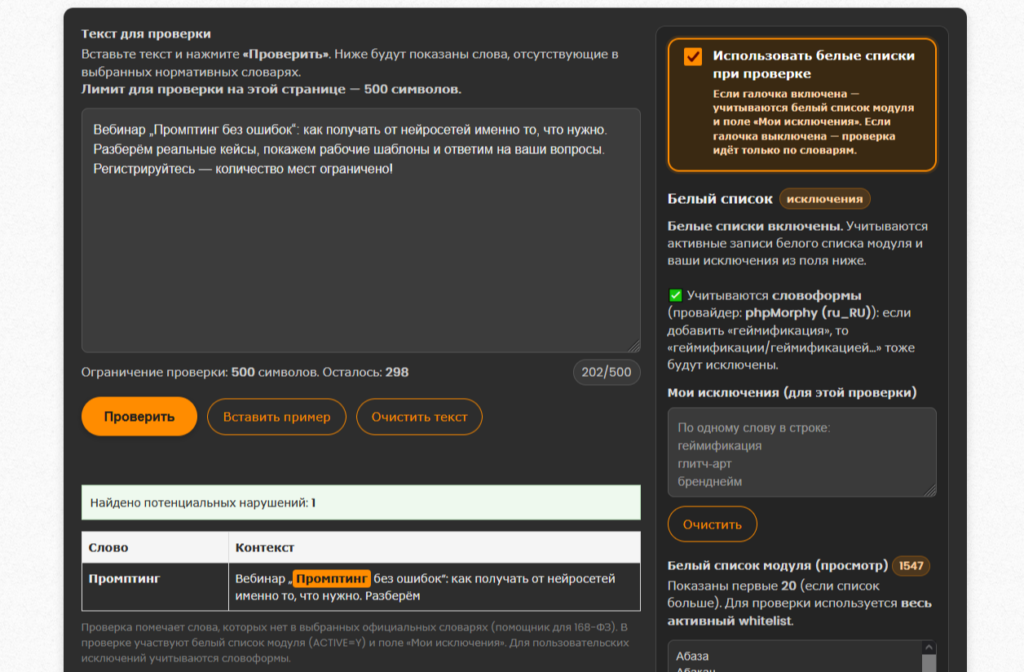Click the 1547 count badge
1024x672 pixels.
[911, 566]
